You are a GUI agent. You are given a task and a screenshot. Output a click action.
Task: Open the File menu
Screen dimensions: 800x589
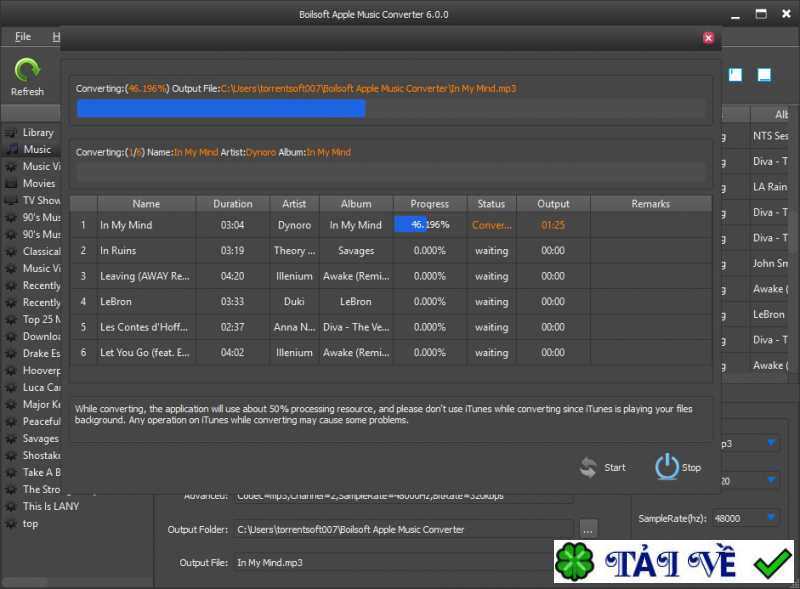[23, 37]
